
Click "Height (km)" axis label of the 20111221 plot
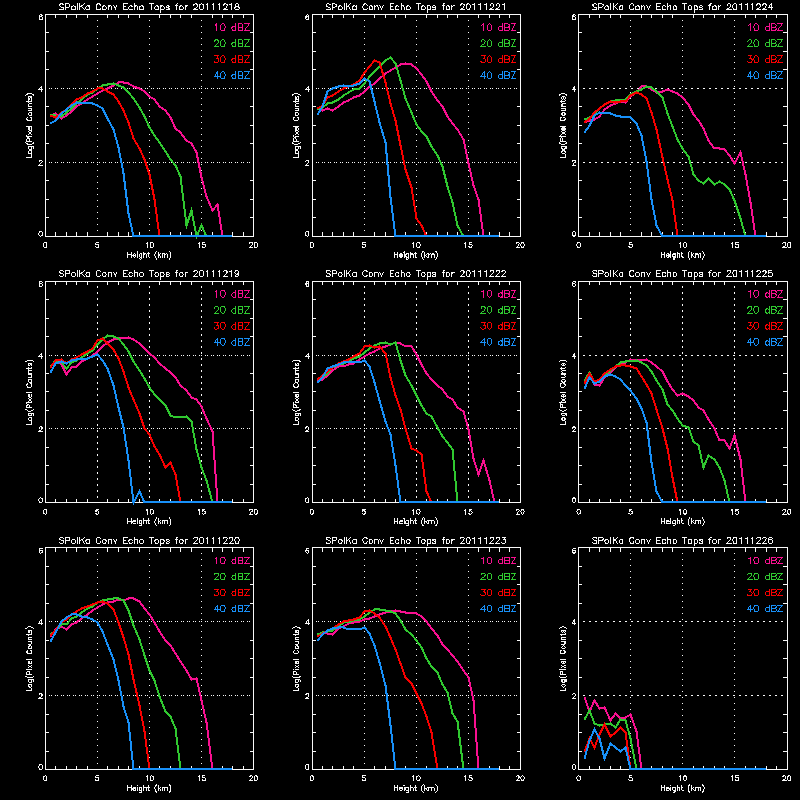pos(416,255)
